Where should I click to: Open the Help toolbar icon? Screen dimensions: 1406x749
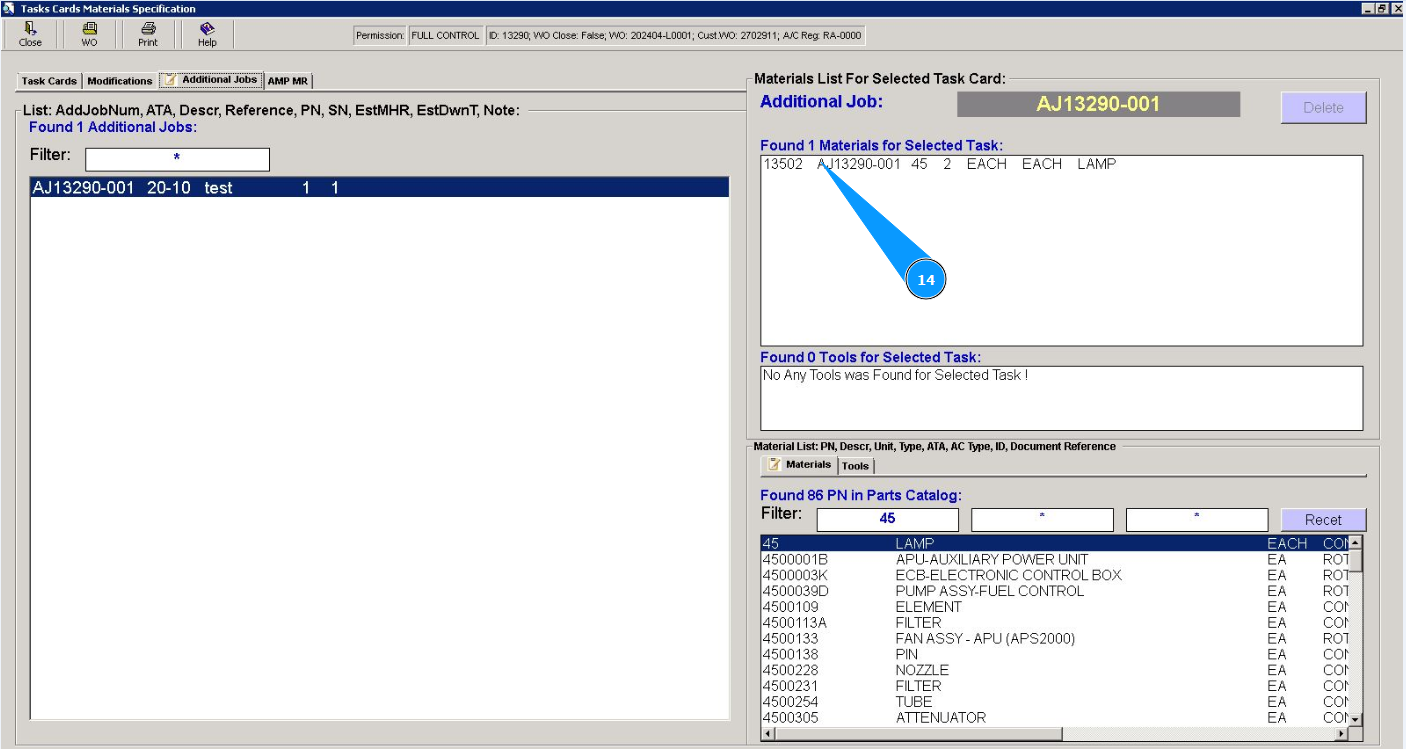(x=207, y=35)
